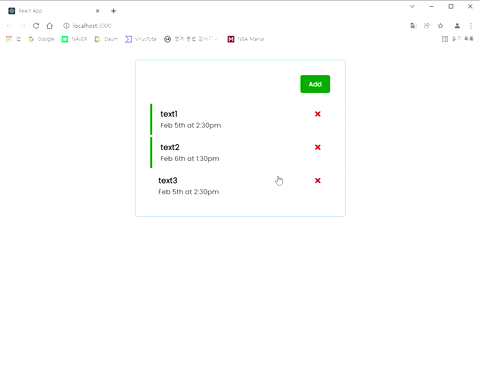Open the apps shortcut in bookmarks bar

[x=13, y=39]
